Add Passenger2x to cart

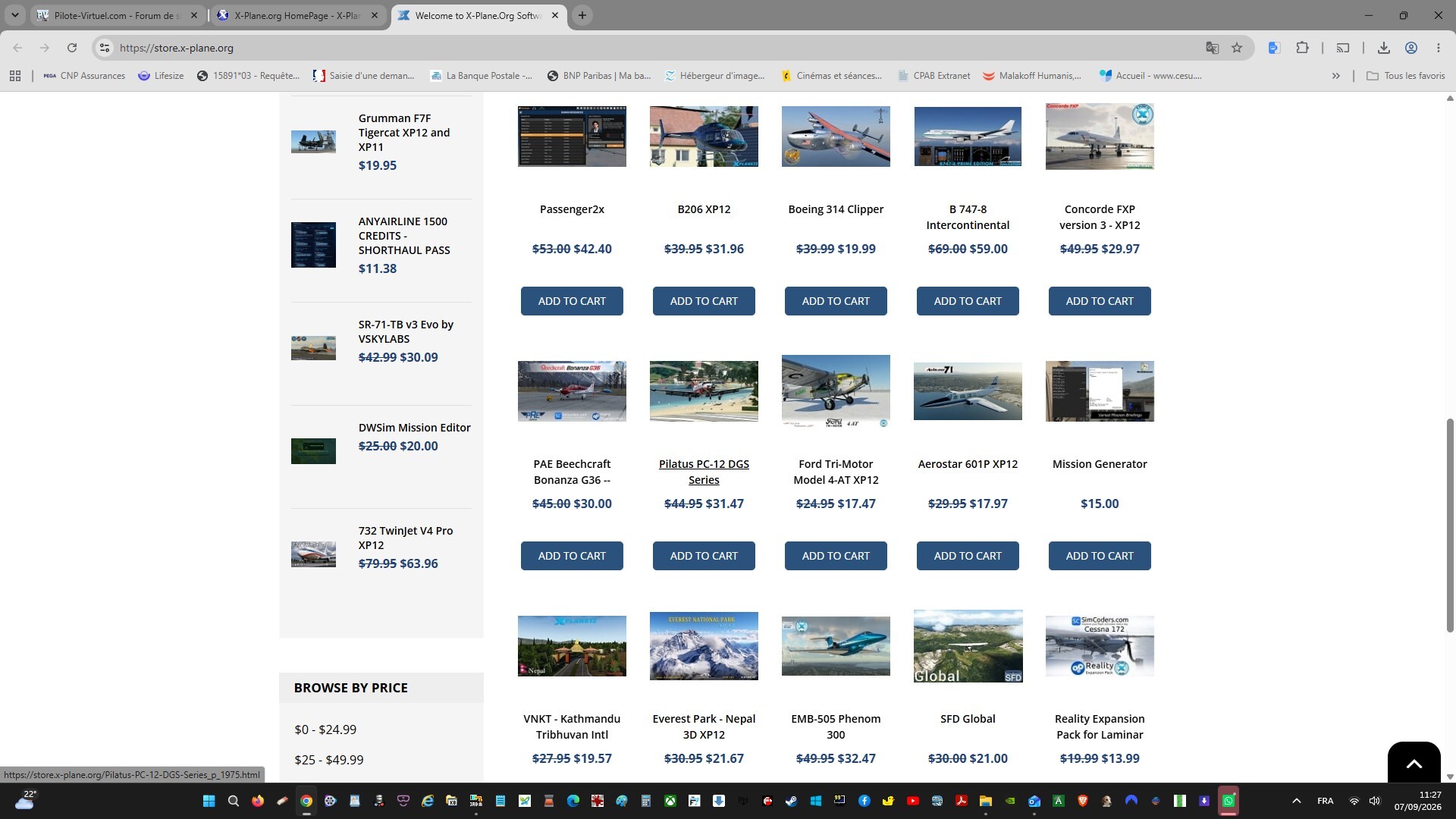(572, 301)
